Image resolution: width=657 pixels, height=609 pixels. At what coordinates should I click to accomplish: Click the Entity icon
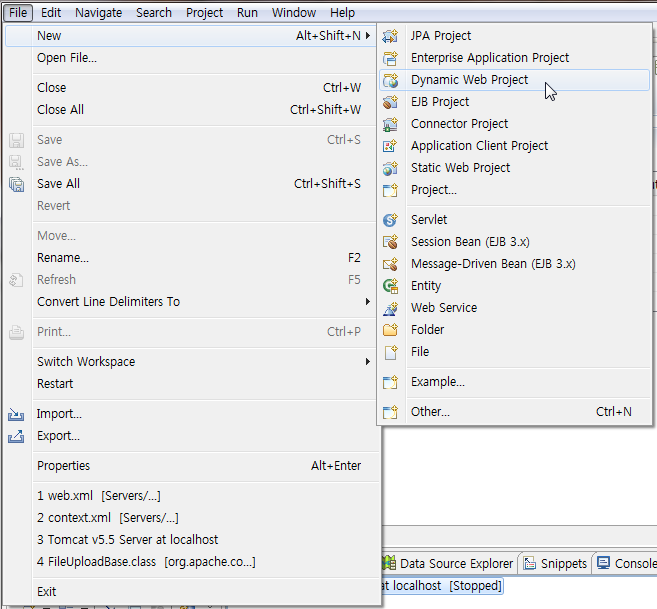(x=390, y=286)
